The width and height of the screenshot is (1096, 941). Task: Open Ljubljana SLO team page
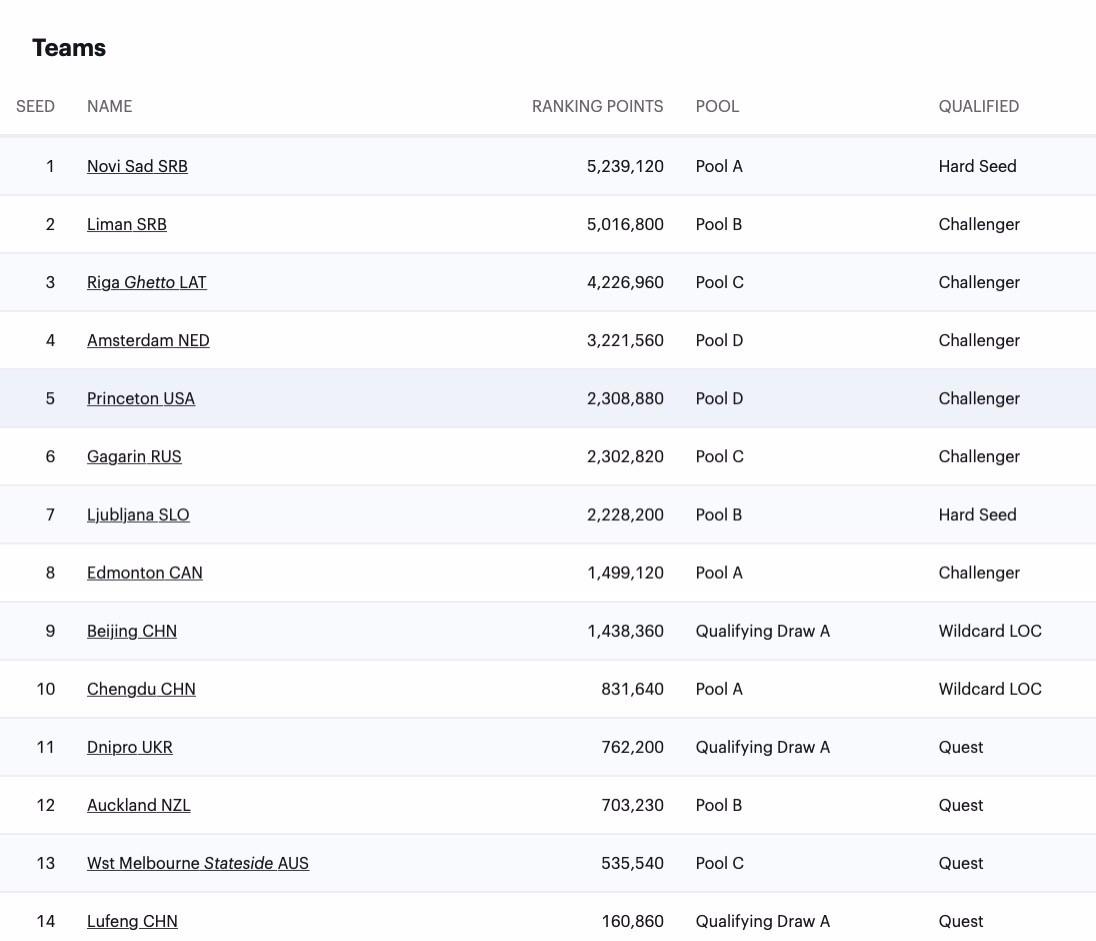click(x=138, y=514)
